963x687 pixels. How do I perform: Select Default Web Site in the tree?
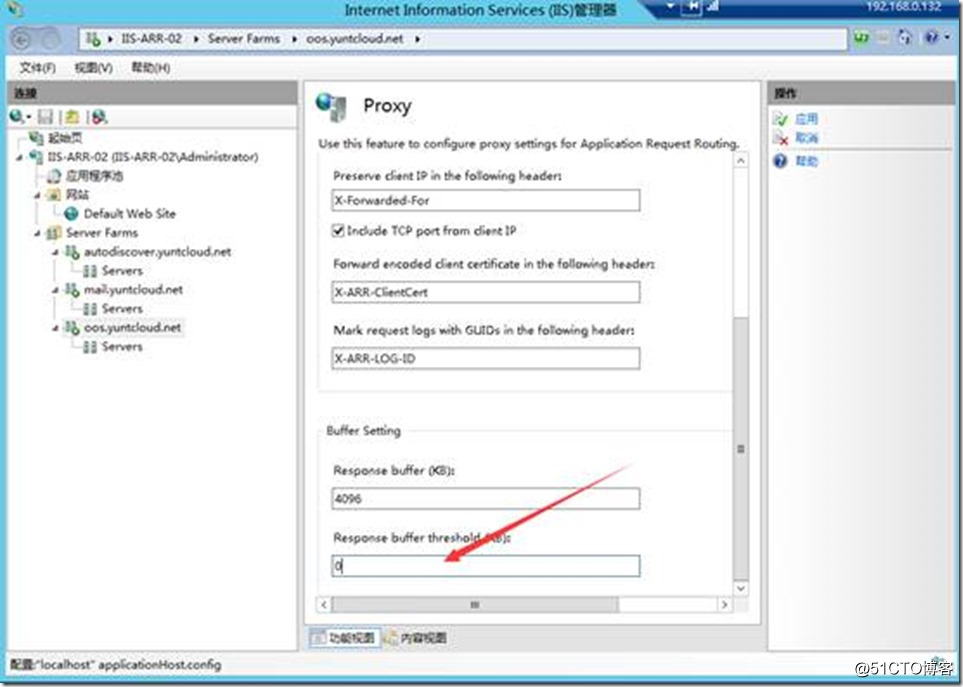click(130, 214)
